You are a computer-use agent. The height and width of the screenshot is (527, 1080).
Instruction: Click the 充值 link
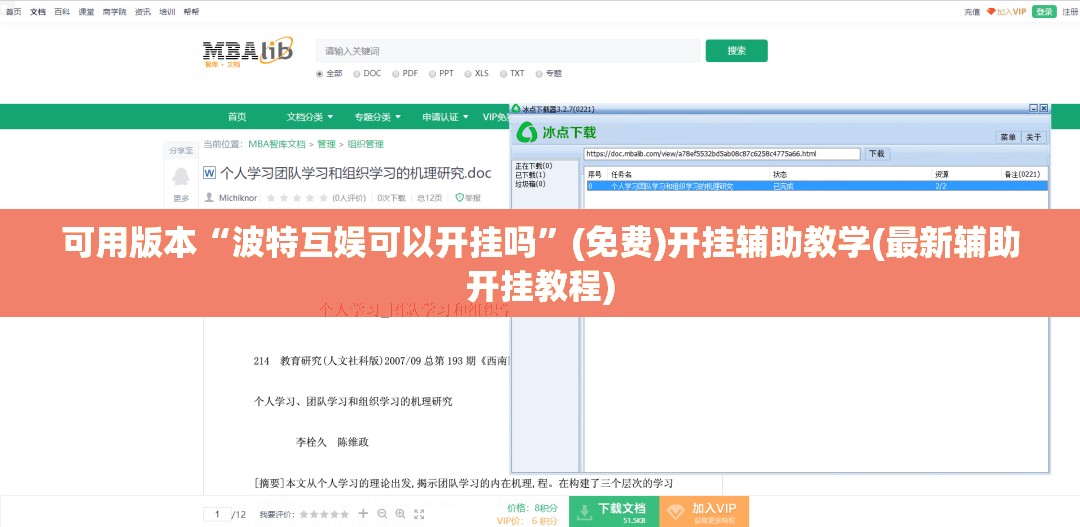tap(972, 12)
